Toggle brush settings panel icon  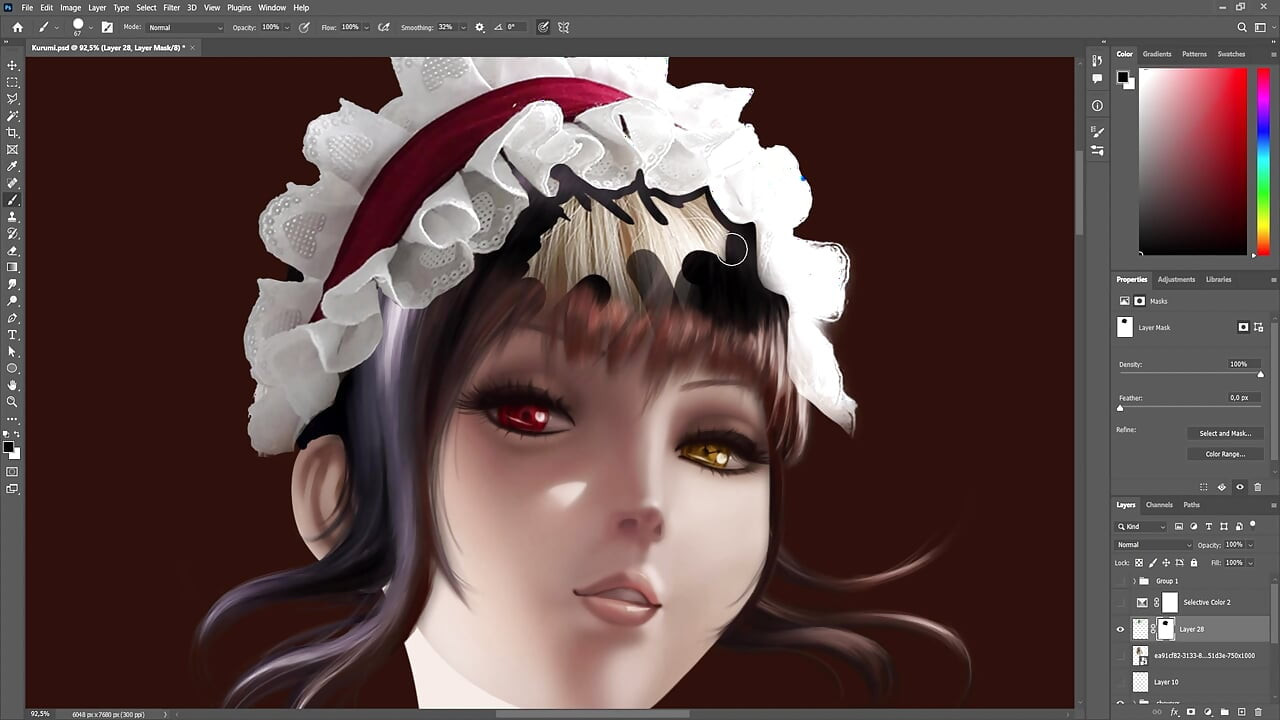point(107,27)
